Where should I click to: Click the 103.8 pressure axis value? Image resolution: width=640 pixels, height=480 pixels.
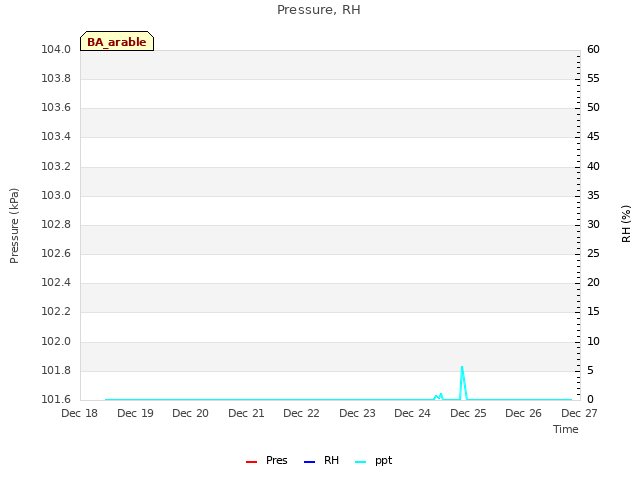click(56, 78)
